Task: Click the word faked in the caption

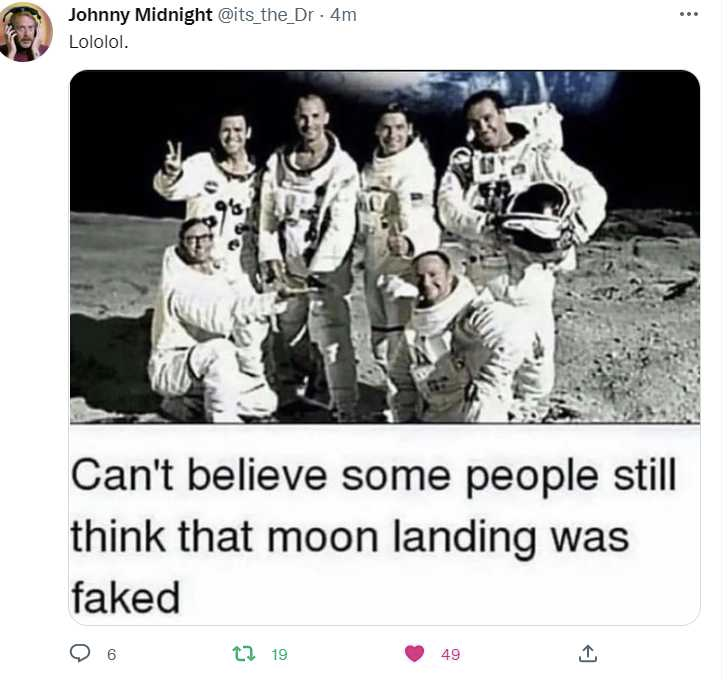Action: [x=125, y=598]
